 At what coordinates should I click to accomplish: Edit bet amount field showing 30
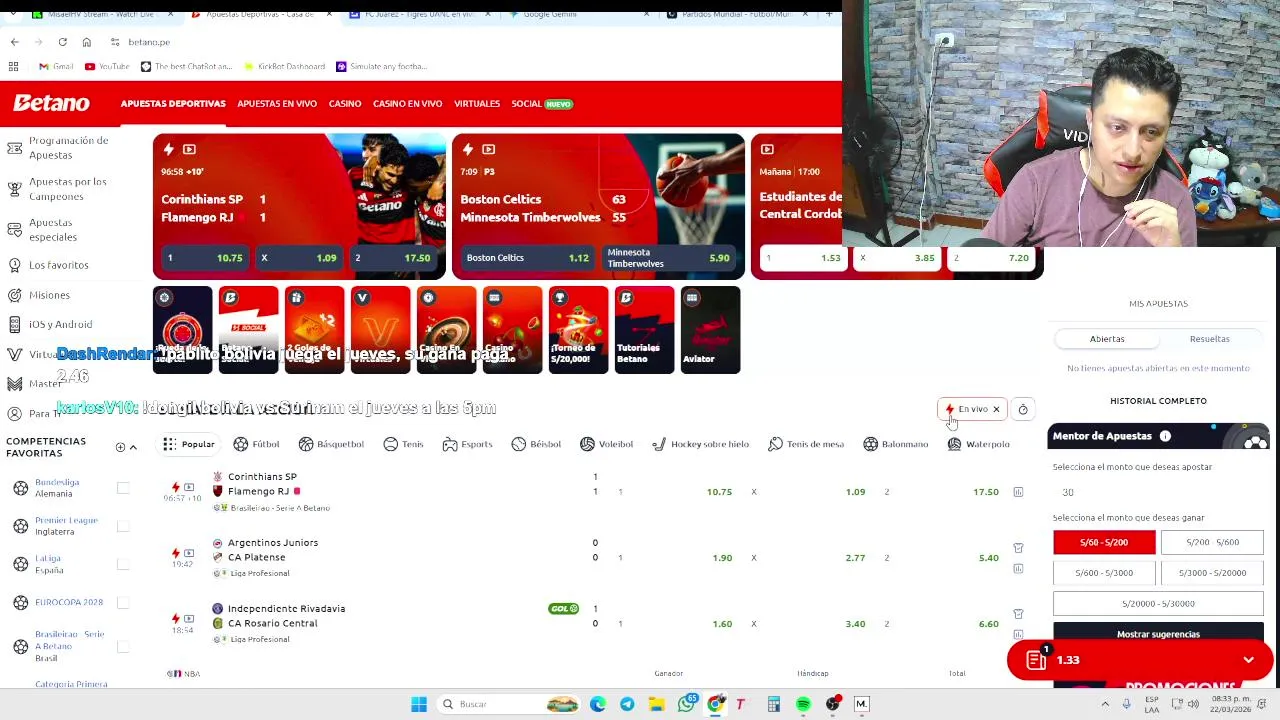[x=1157, y=492]
